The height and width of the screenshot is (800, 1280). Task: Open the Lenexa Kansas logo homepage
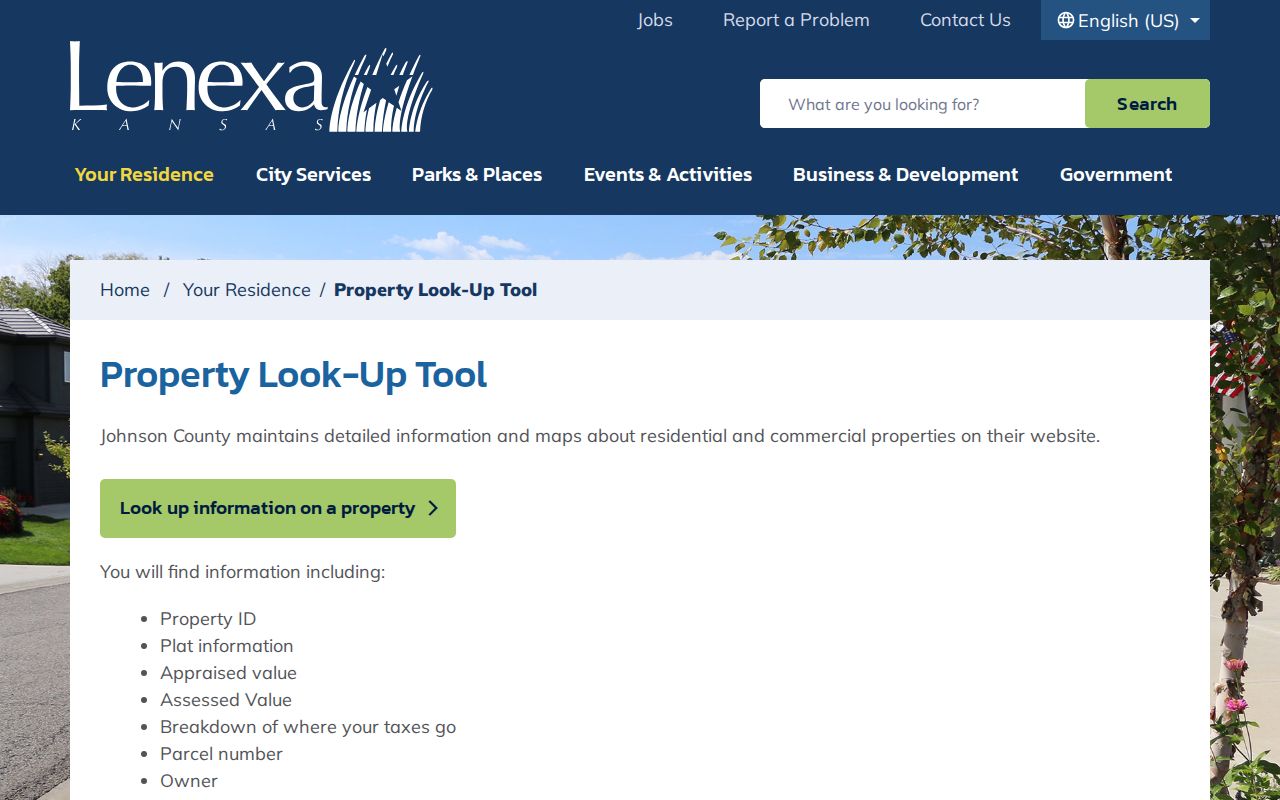251,87
